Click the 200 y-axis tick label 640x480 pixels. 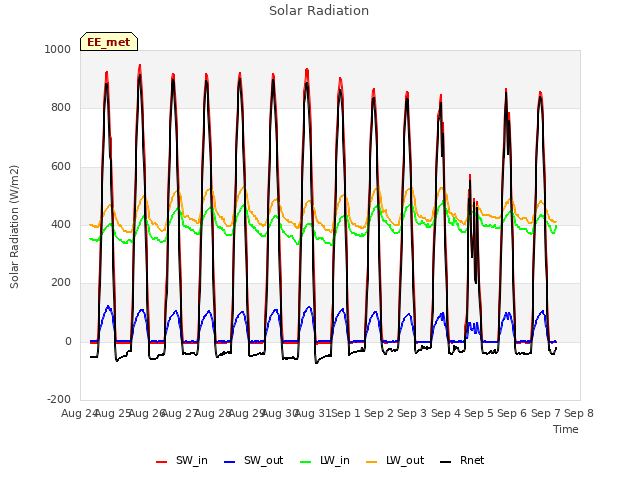(61, 282)
